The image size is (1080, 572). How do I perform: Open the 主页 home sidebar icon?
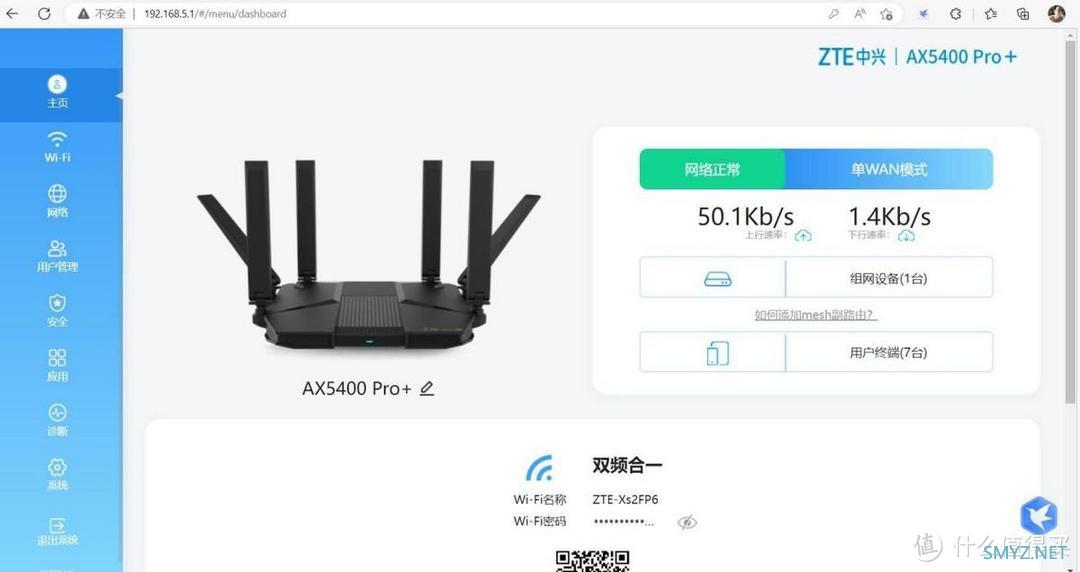57,92
